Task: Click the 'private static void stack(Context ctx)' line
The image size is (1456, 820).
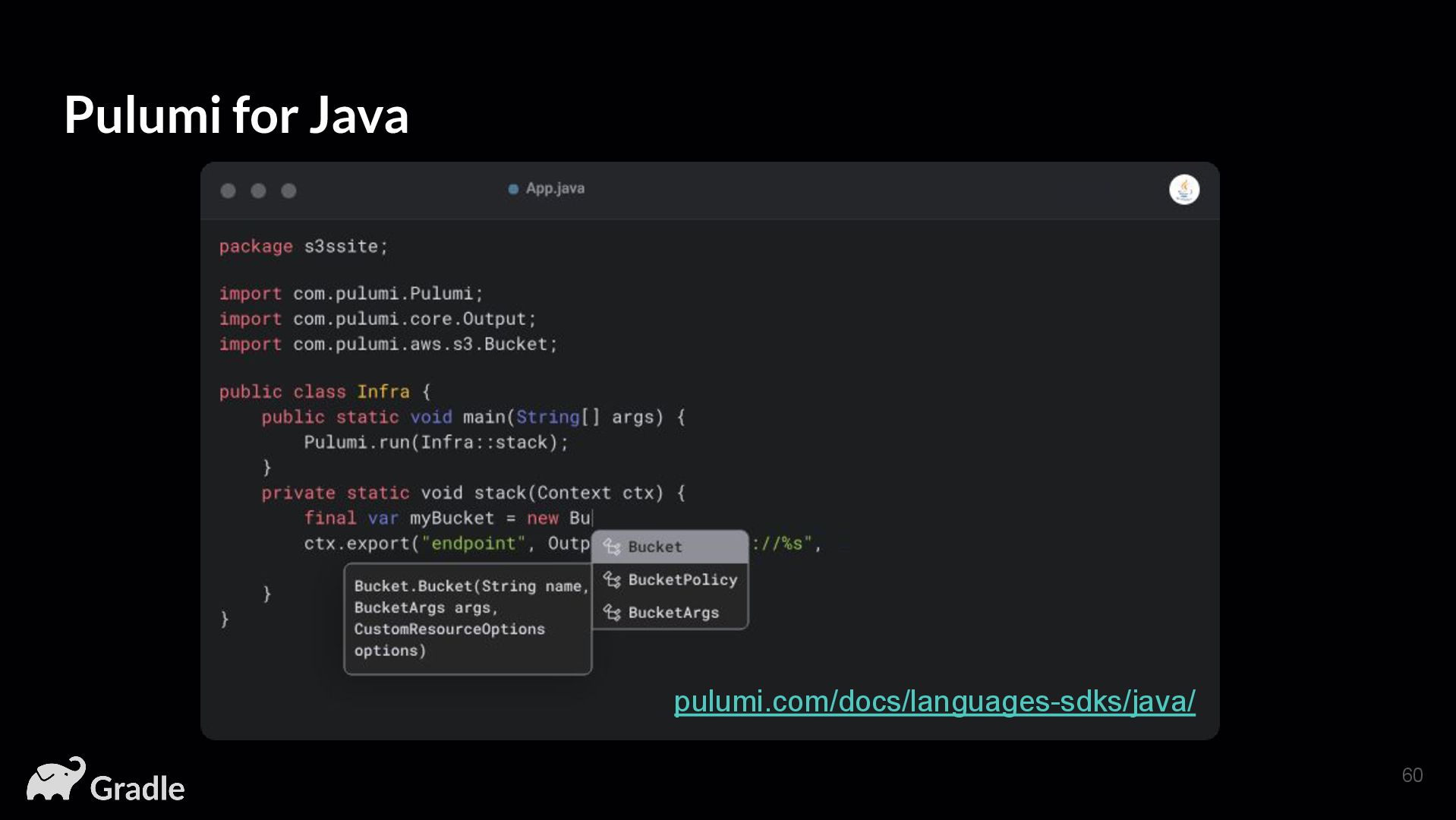Action: pos(473,494)
